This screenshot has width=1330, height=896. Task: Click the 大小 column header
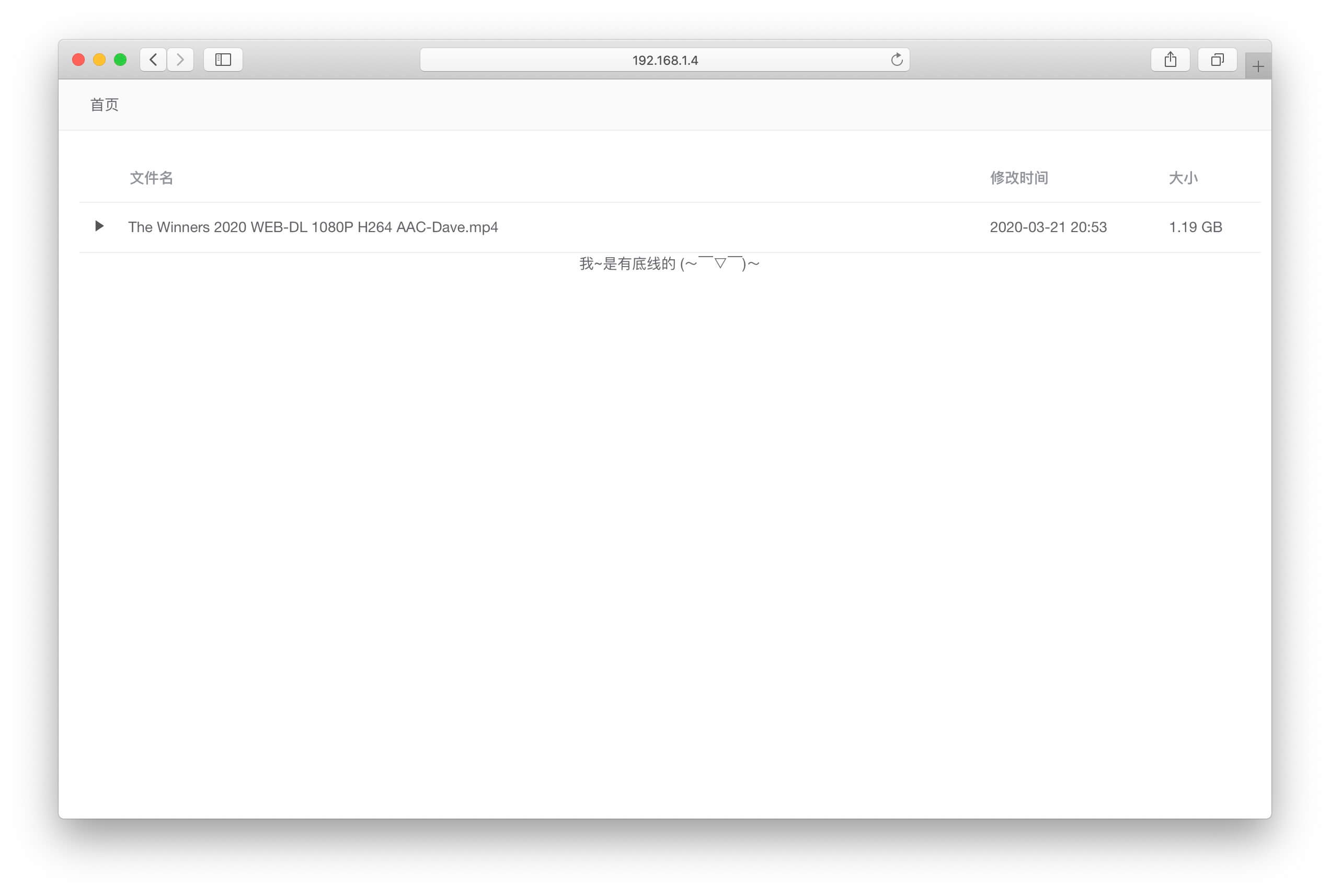point(1183,178)
